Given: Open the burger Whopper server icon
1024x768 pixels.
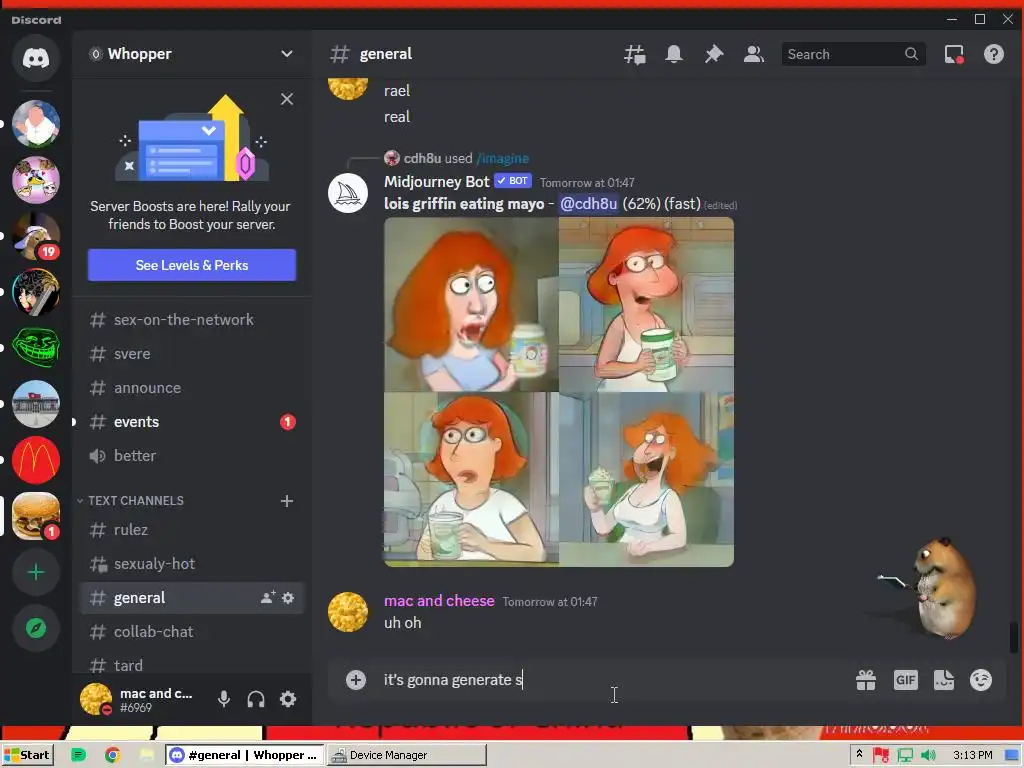Looking at the screenshot, I should (36, 516).
